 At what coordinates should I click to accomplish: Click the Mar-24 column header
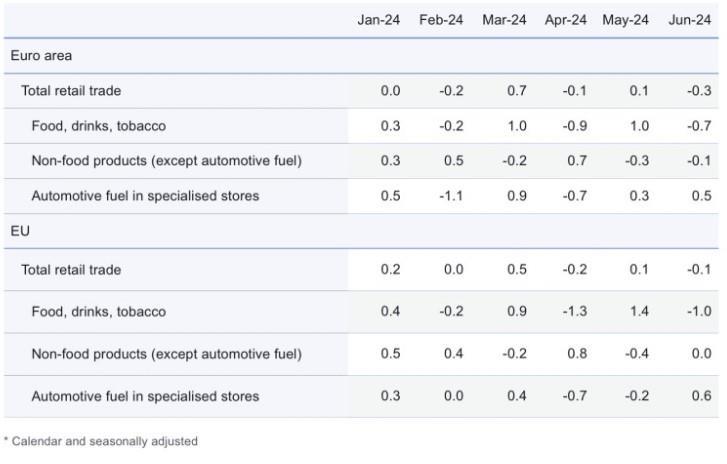click(504, 20)
